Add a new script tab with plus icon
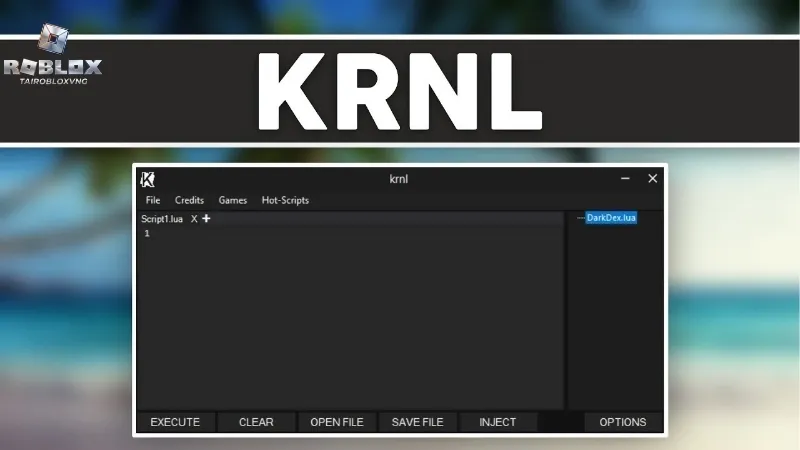This screenshot has height=450, width=800. [206, 218]
